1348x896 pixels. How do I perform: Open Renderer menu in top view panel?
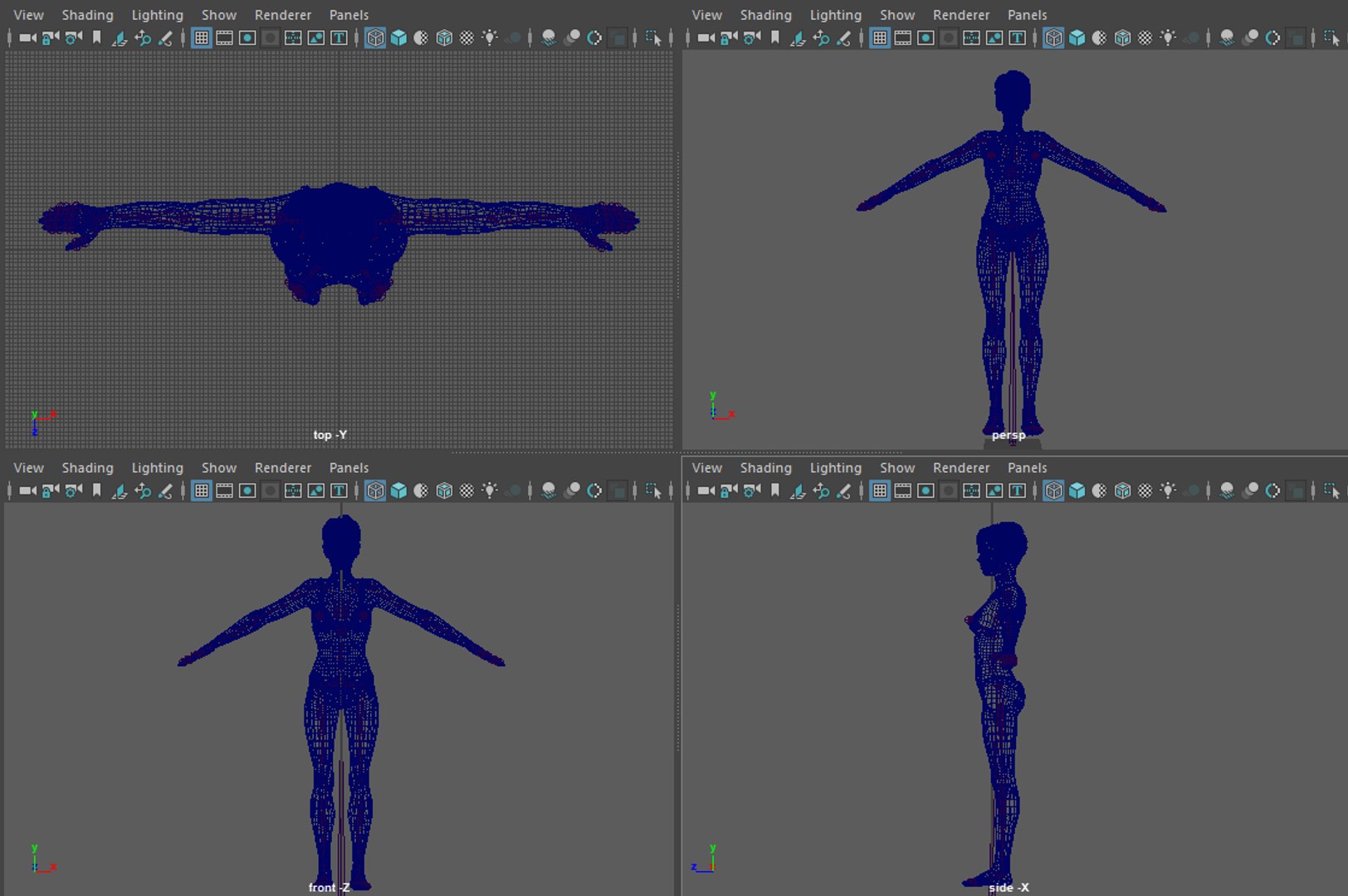(x=282, y=15)
